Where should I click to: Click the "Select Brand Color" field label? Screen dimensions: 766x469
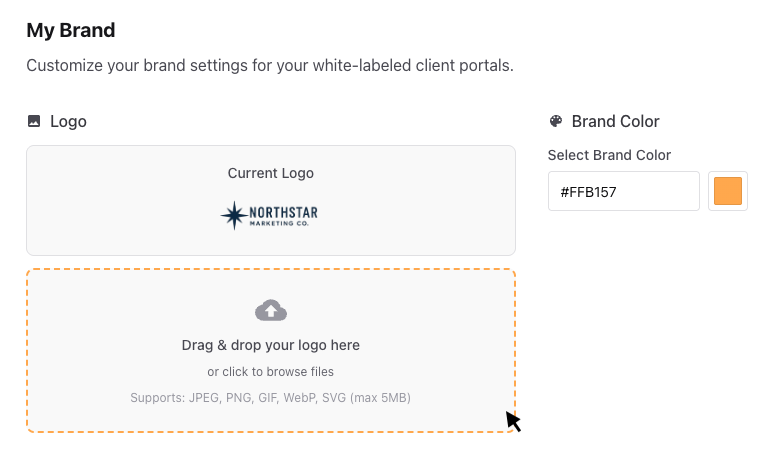pos(609,155)
